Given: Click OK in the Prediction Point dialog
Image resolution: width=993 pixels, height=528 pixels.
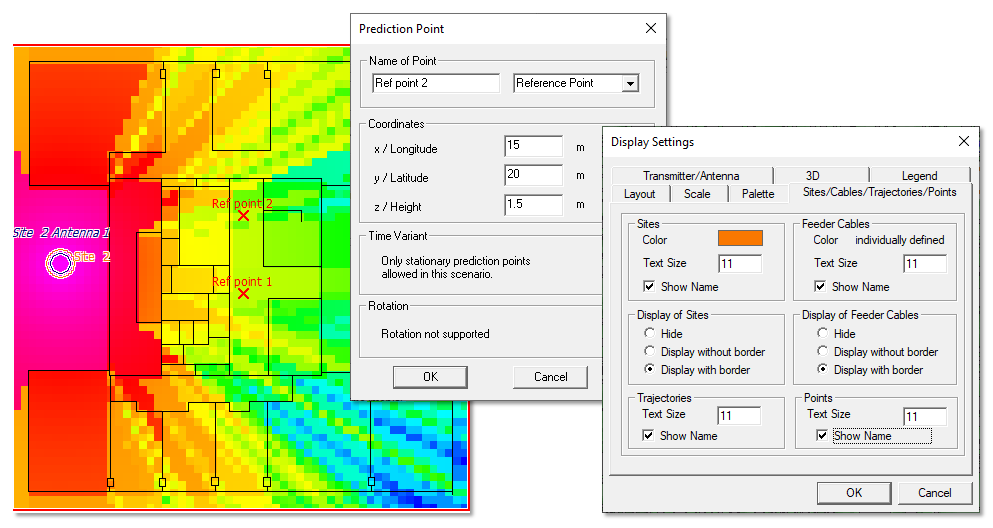Looking at the screenshot, I should click(430, 377).
